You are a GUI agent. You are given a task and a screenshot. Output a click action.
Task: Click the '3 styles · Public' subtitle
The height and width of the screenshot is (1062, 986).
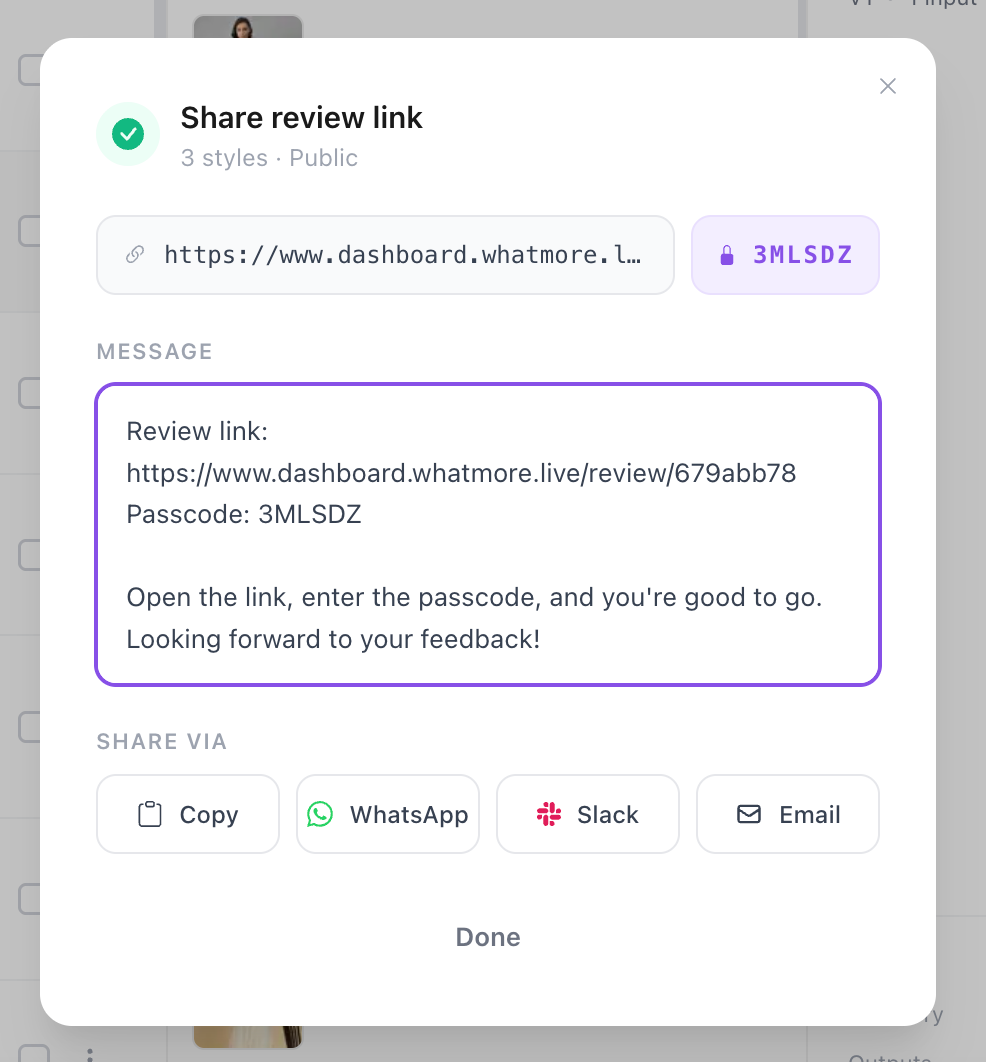coord(269,158)
